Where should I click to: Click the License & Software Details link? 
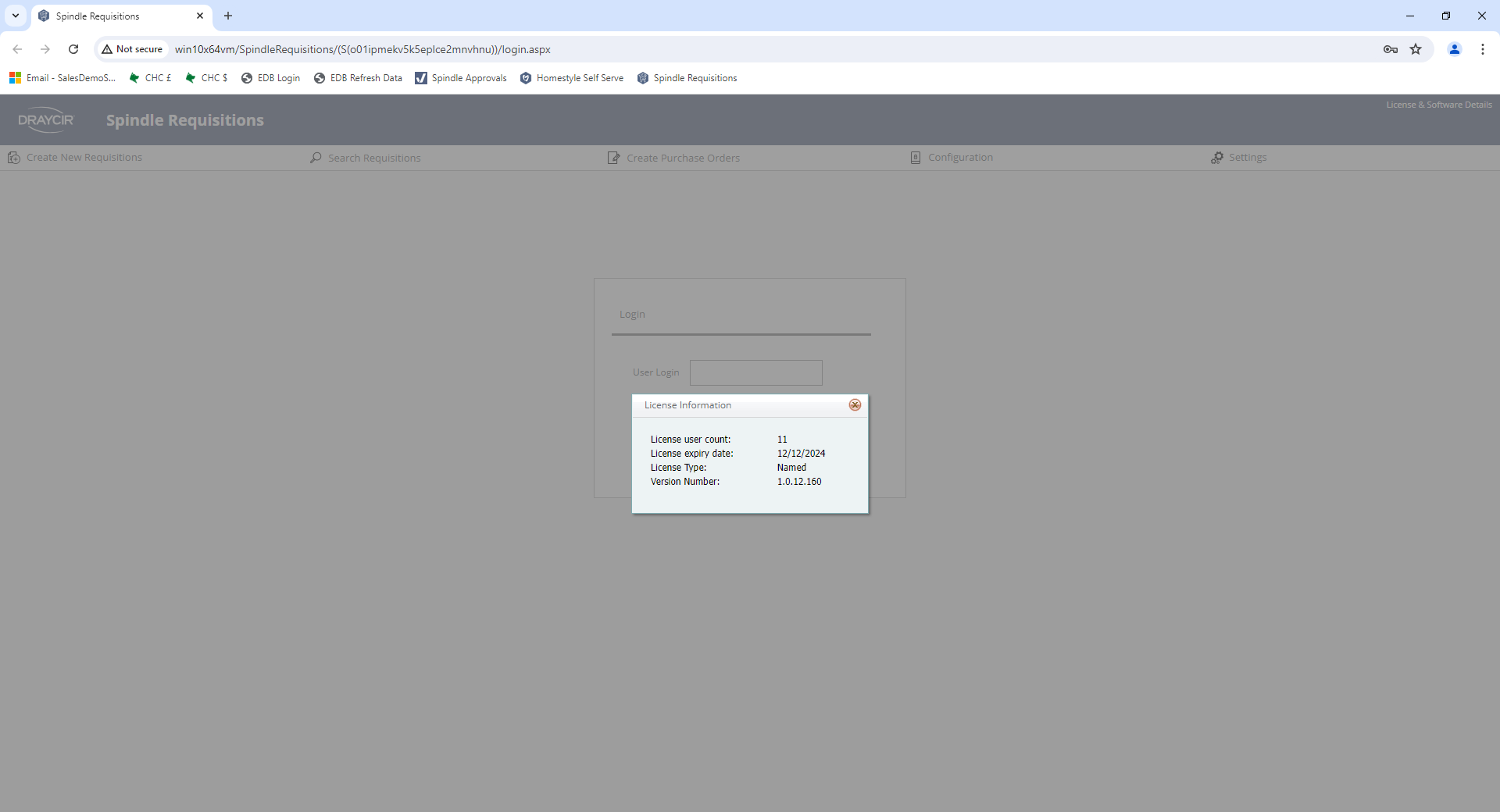pos(1439,105)
